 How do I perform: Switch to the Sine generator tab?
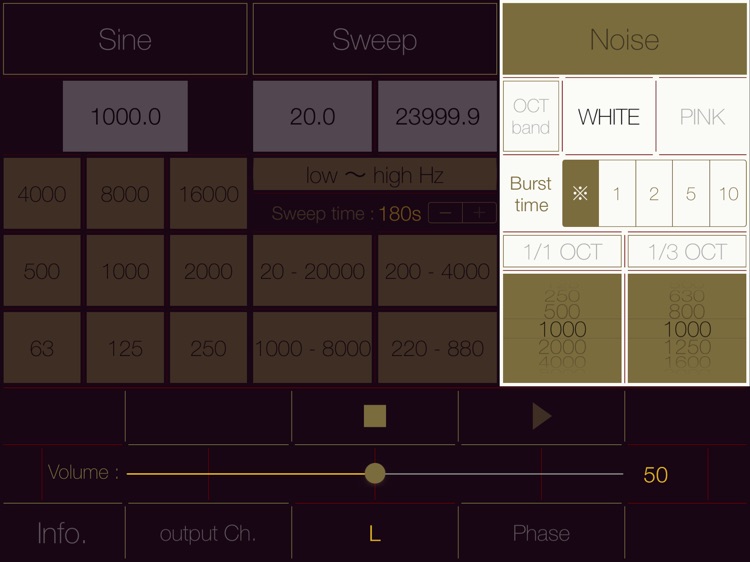click(125, 39)
